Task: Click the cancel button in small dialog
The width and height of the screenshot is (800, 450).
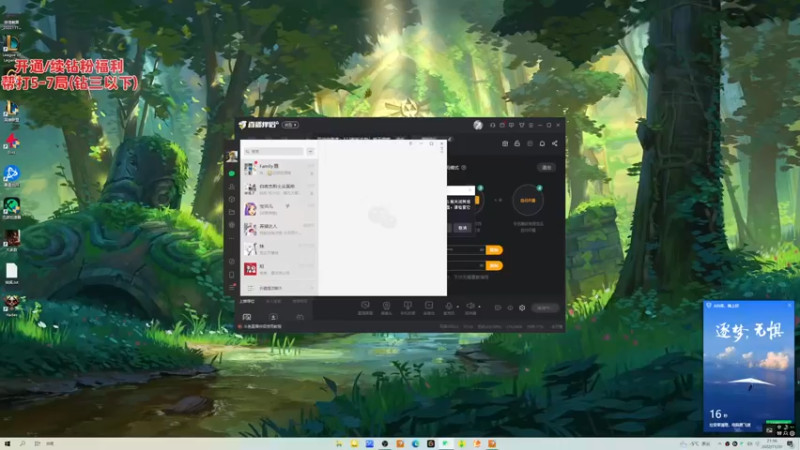Action: (462, 228)
